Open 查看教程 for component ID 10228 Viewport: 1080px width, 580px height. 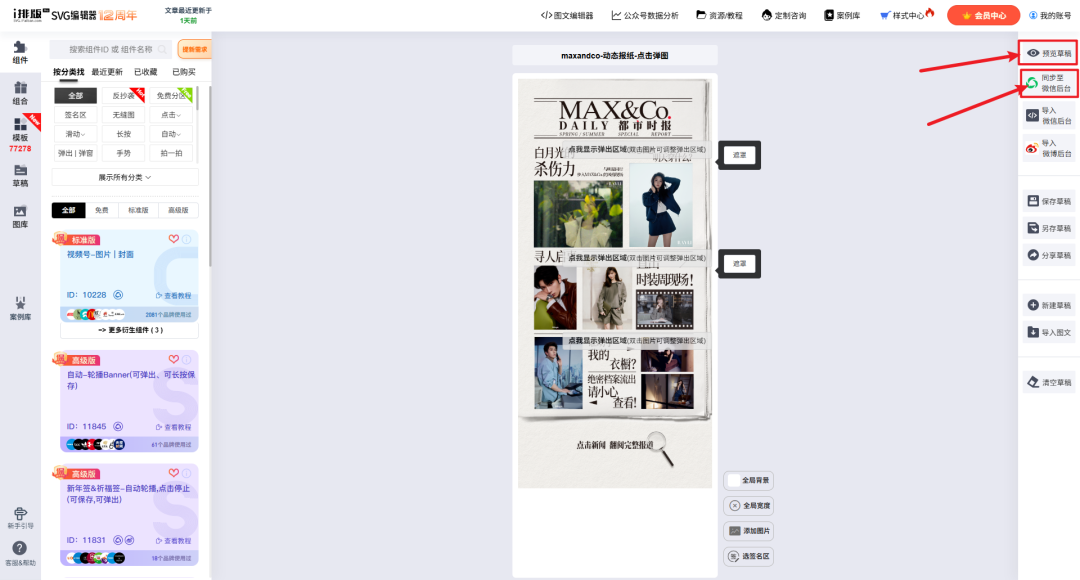(x=174, y=296)
